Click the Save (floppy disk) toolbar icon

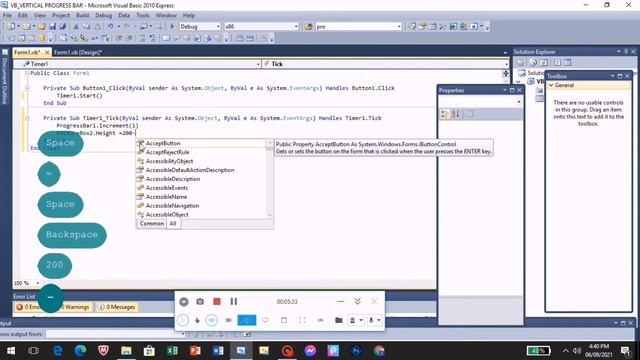click(x=53, y=27)
